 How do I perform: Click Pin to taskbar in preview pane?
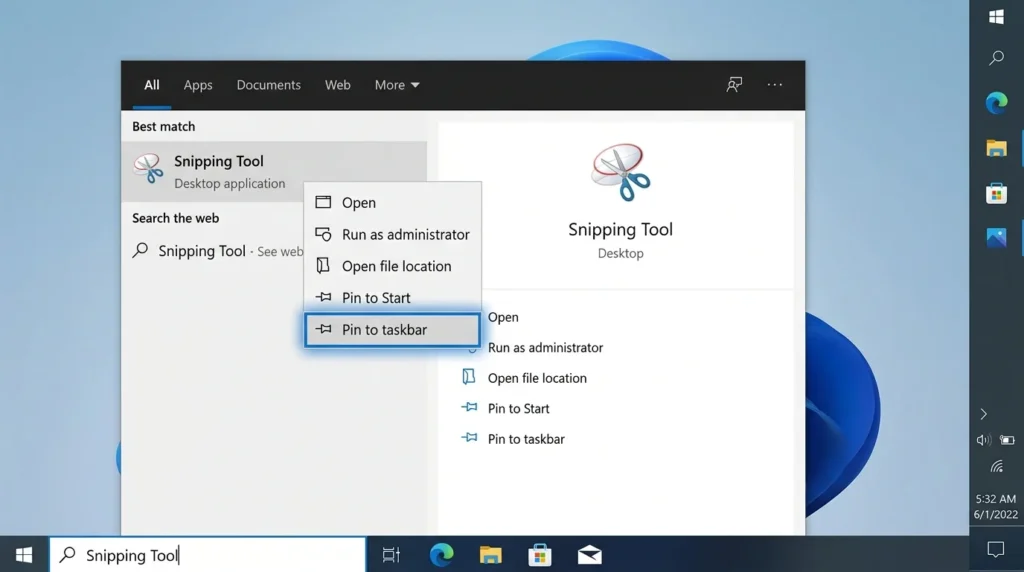(x=526, y=439)
